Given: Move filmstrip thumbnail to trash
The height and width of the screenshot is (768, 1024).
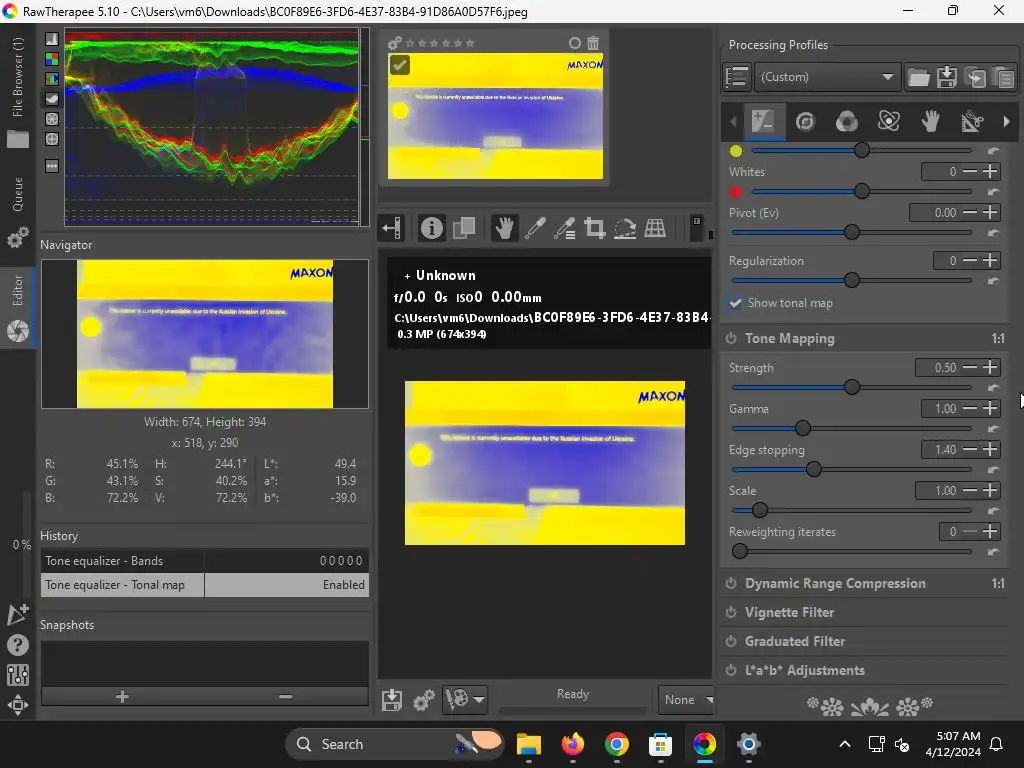Looking at the screenshot, I should click(x=593, y=43).
